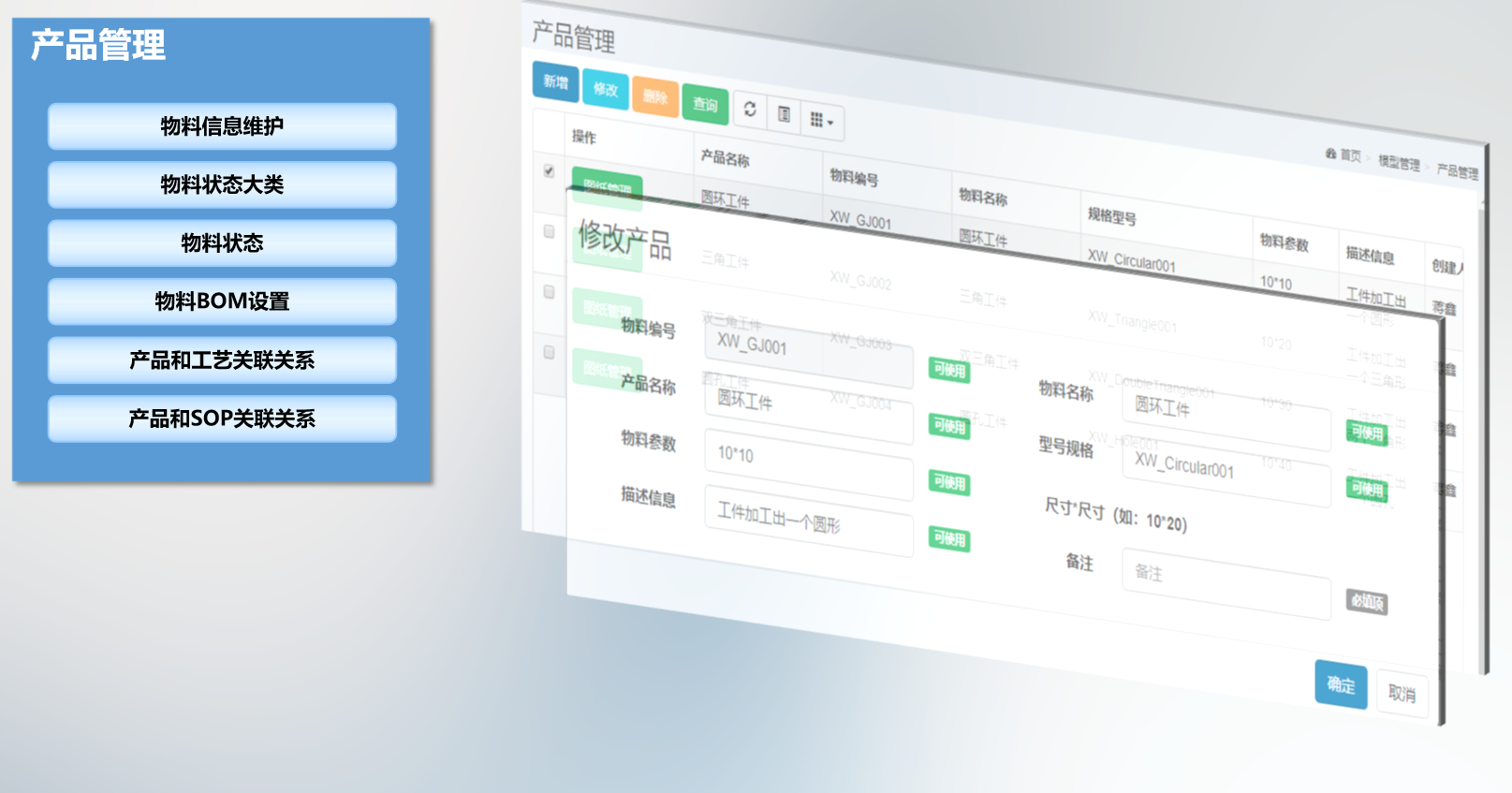
Task: Open the columns grid dropdown in the toolbar
Action: click(822, 121)
